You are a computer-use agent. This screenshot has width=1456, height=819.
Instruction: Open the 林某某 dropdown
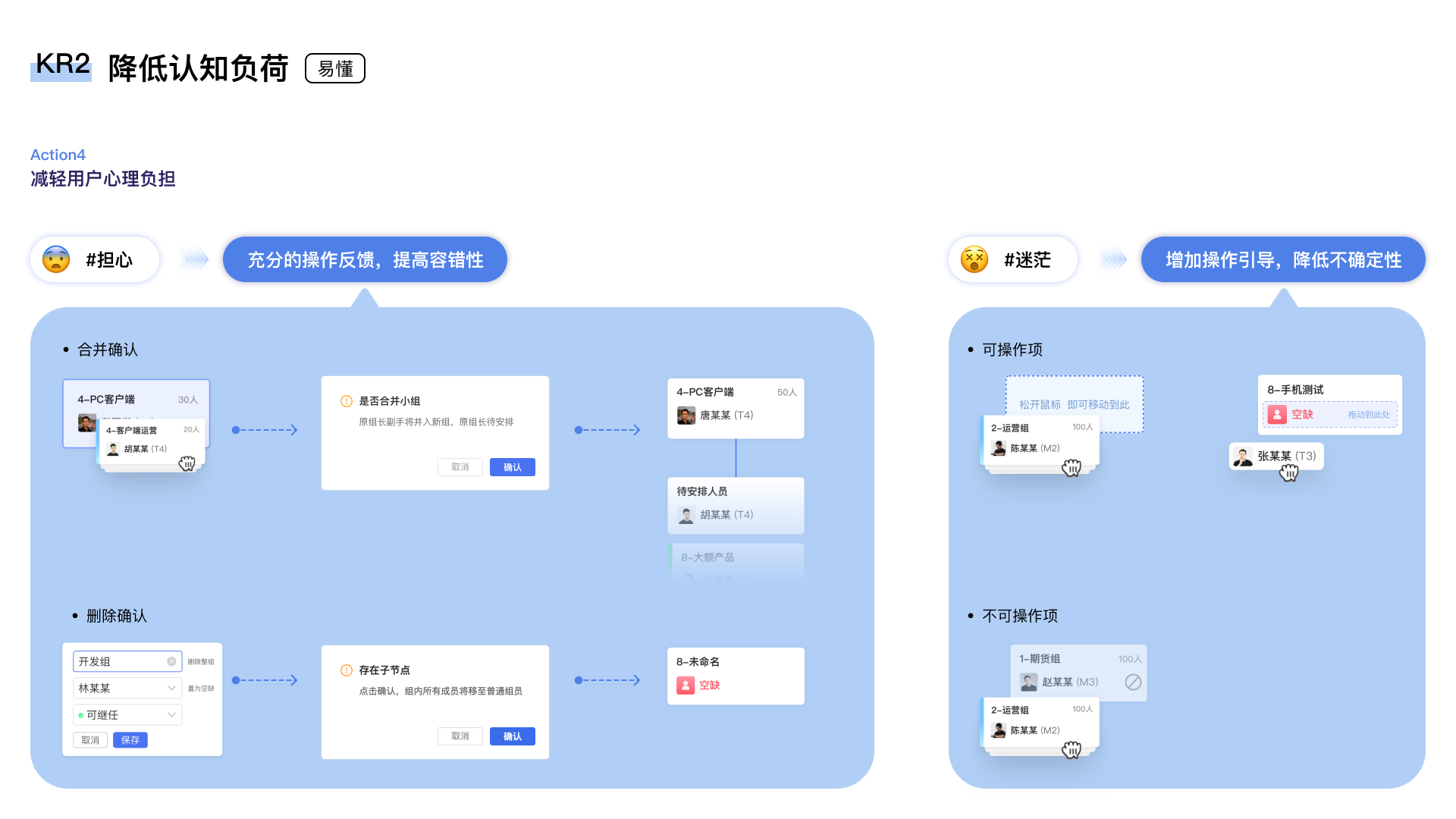127,688
